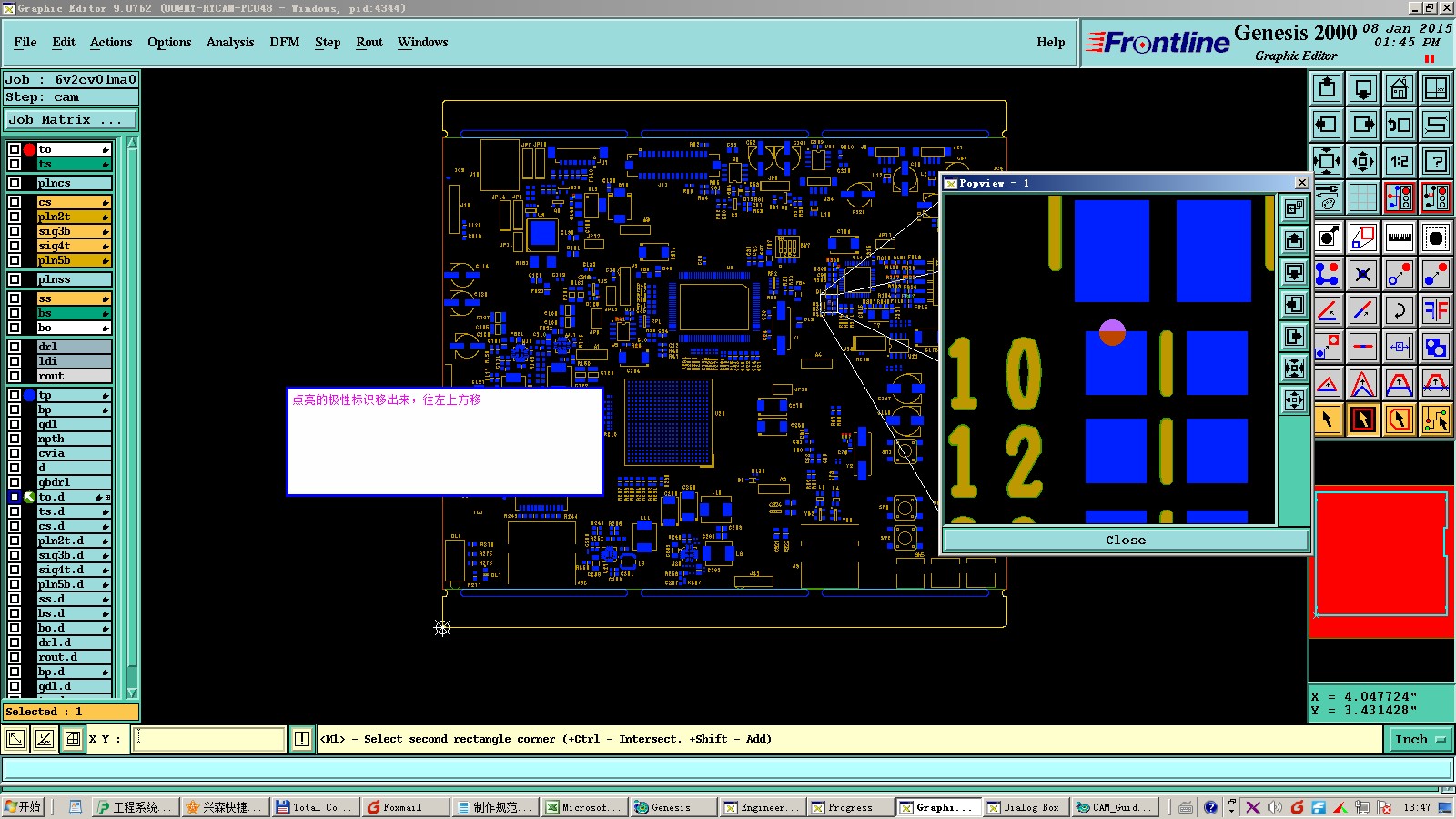1456x819 pixels.
Task: Open the Job Matrix button
Action: click(71, 119)
